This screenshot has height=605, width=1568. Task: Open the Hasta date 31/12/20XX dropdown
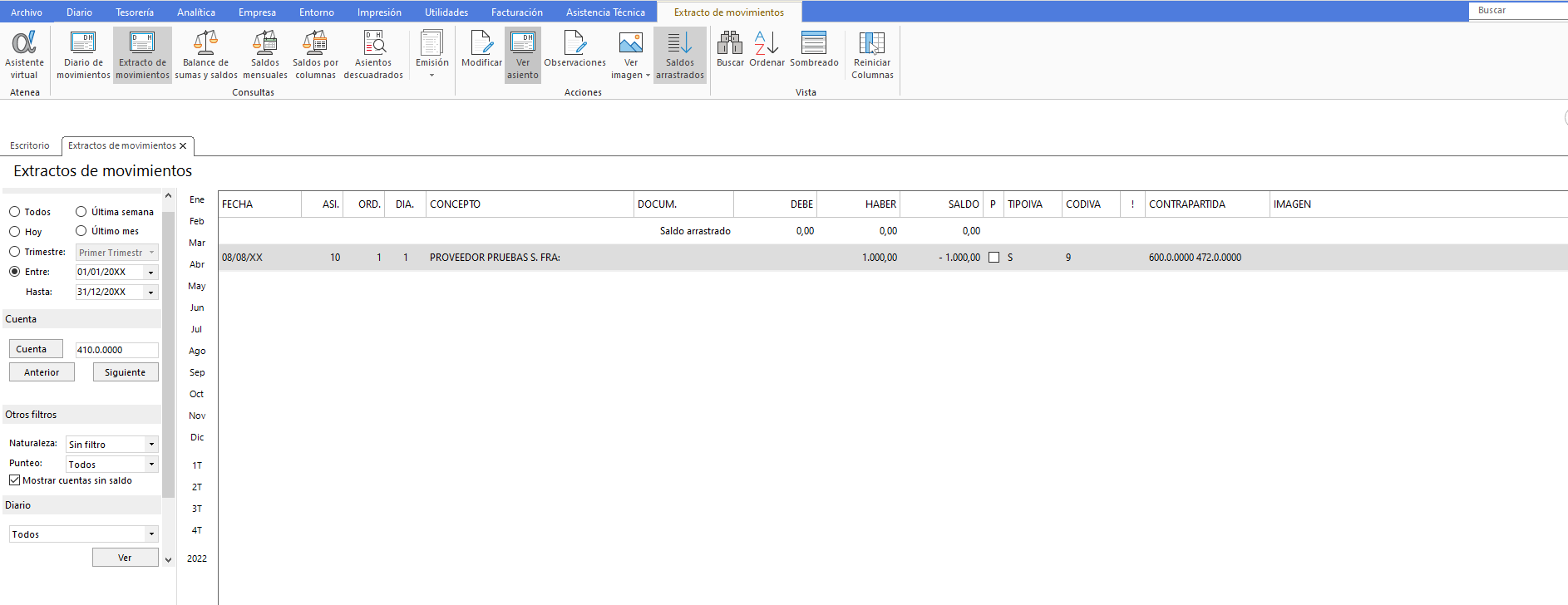click(150, 293)
